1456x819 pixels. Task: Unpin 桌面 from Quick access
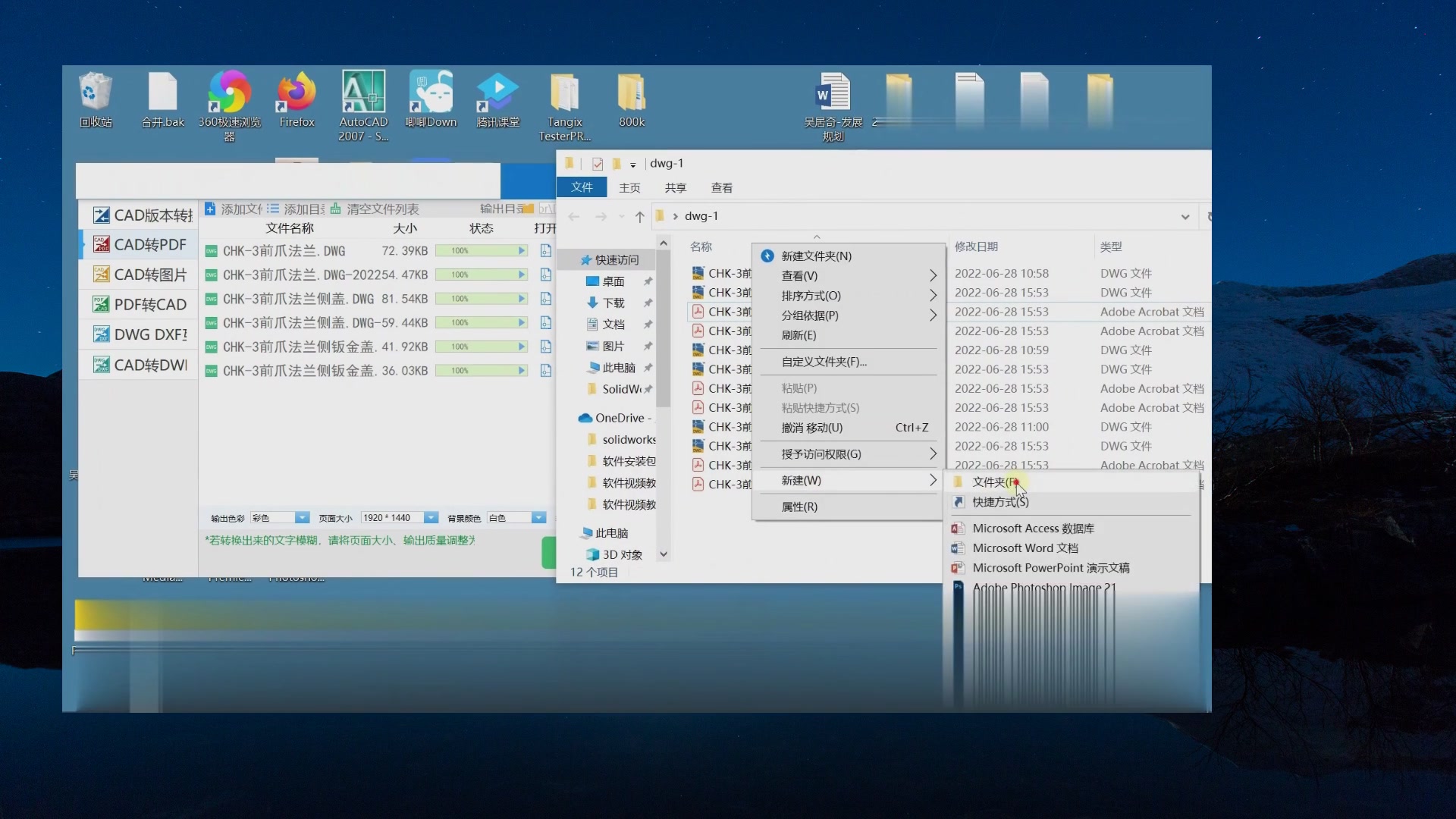pos(648,281)
